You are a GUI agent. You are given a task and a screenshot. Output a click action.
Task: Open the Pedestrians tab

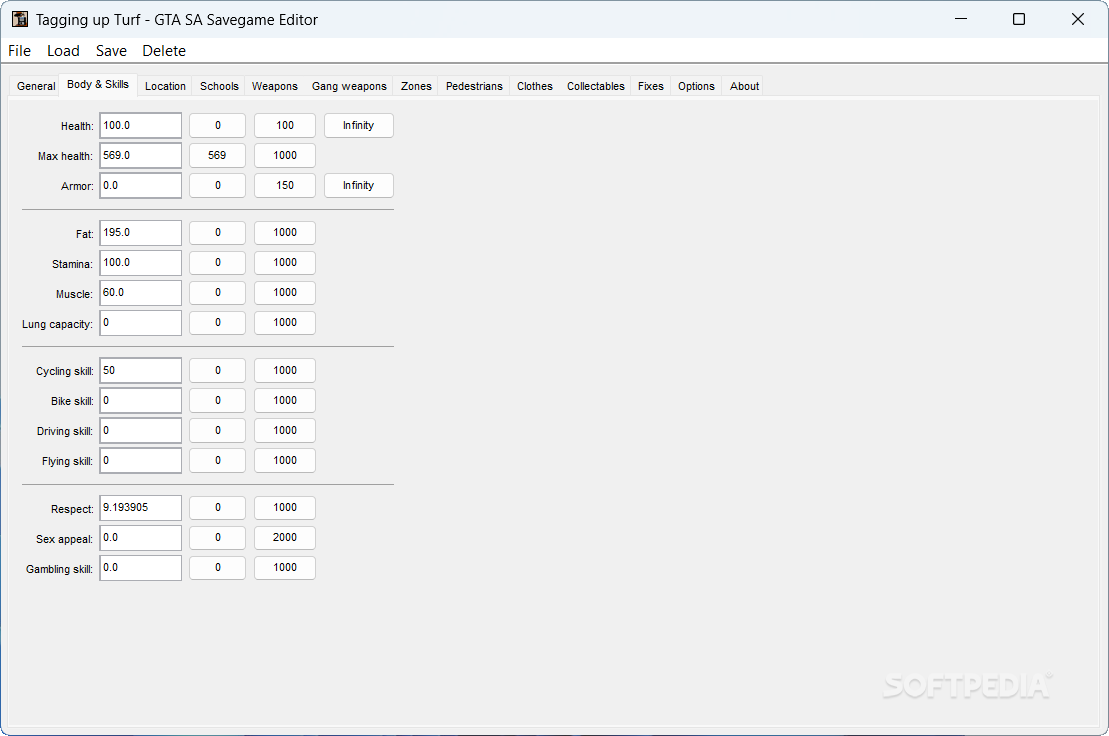474,86
